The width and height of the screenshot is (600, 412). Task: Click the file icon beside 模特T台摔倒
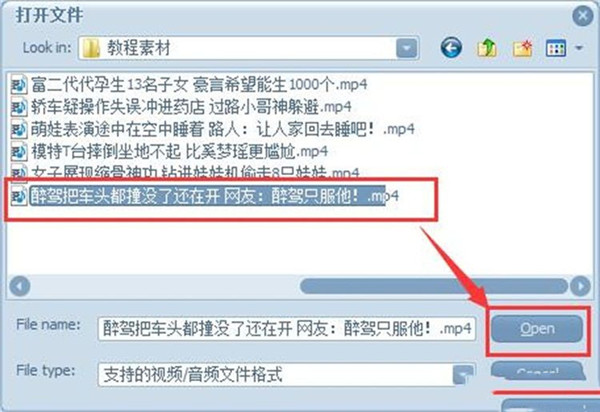[x=19, y=152]
